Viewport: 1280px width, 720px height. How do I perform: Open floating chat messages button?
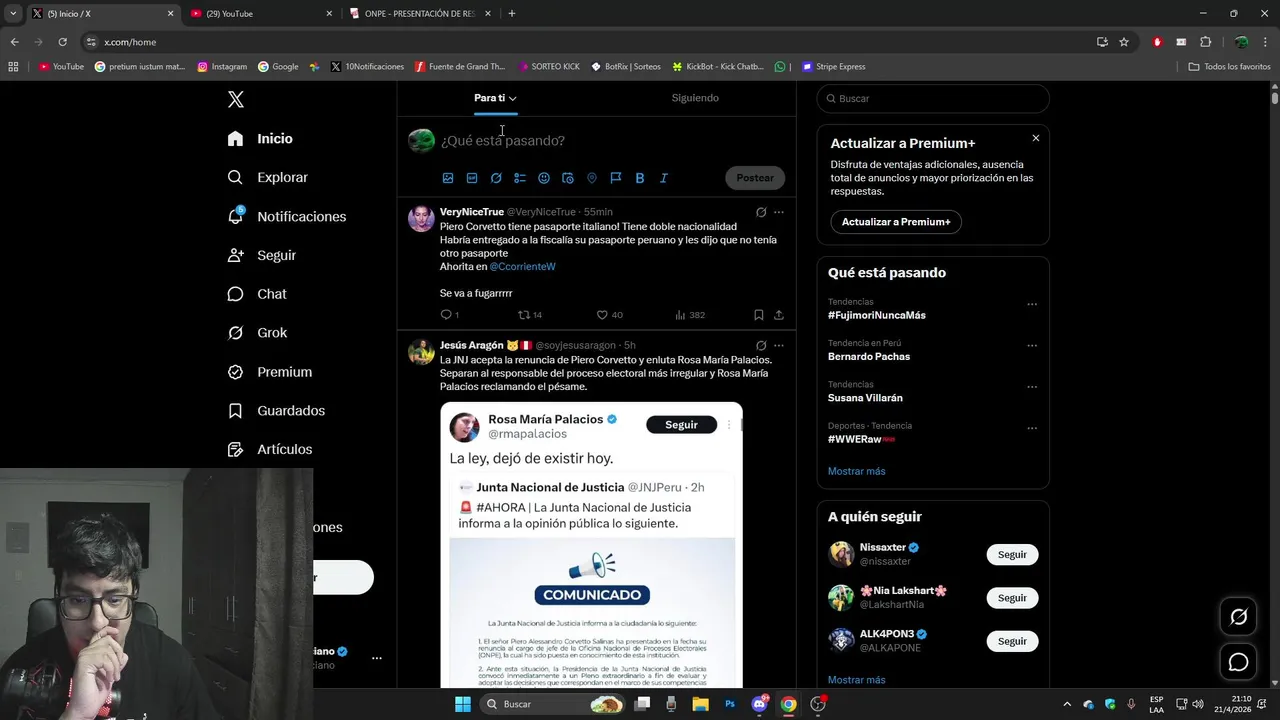1238,662
